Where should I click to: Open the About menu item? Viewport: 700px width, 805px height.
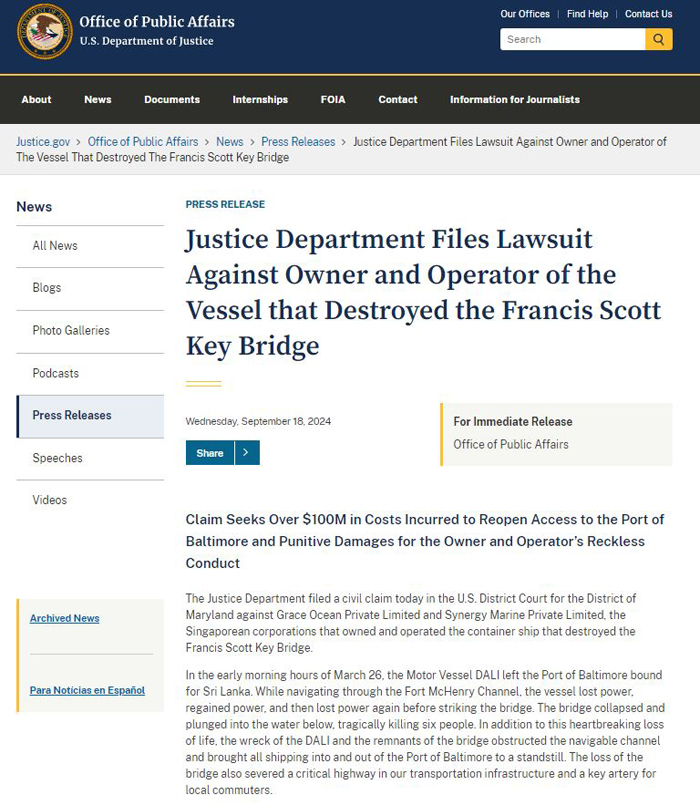36,100
